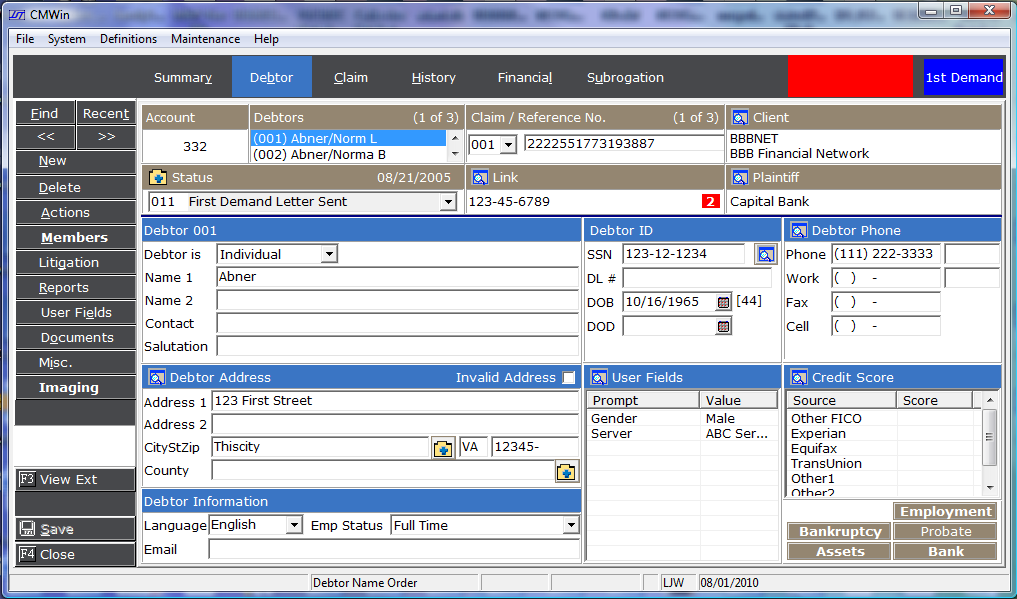Click the Address 1 input field
This screenshot has width=1017, height=599.
point(394,401)
